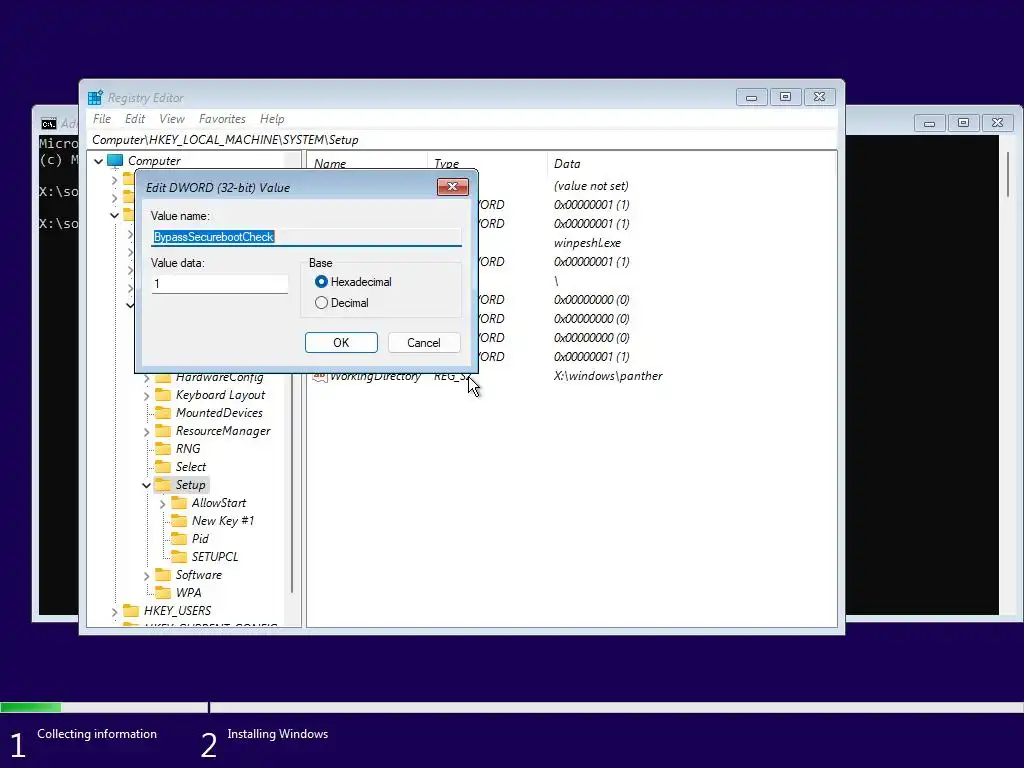Screen dimensions: 1024x768
Task: Click the RNG folder icon
Action: 163,449
